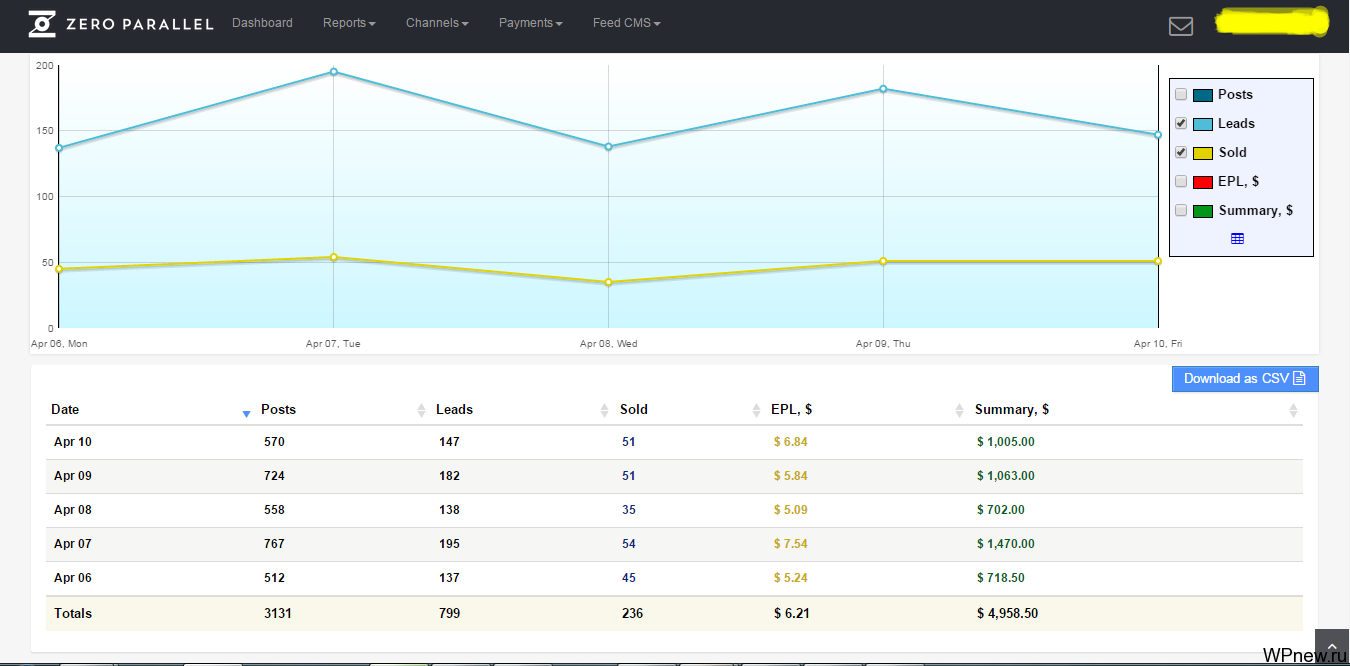
Task: Expand the Payments dropdown menu
Action: 530,23
